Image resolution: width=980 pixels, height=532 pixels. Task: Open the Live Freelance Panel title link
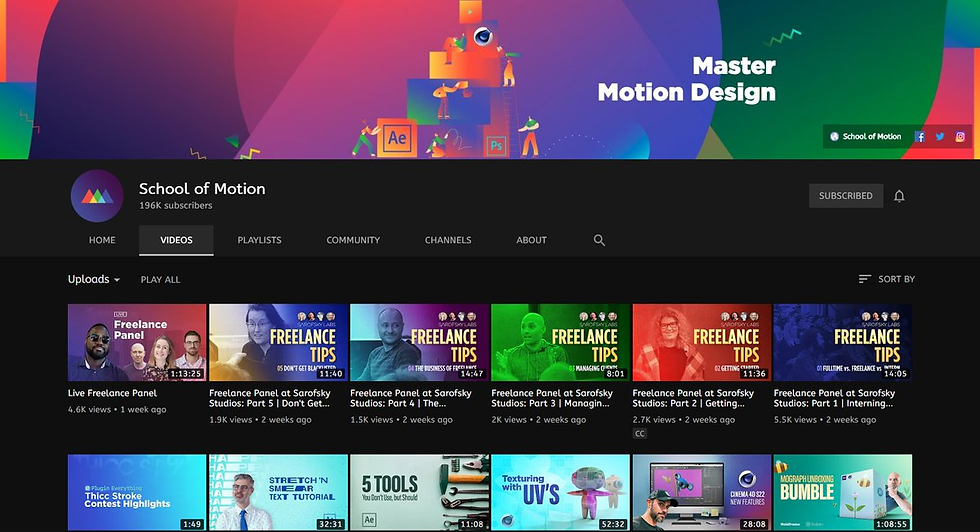tap(112, 393)
